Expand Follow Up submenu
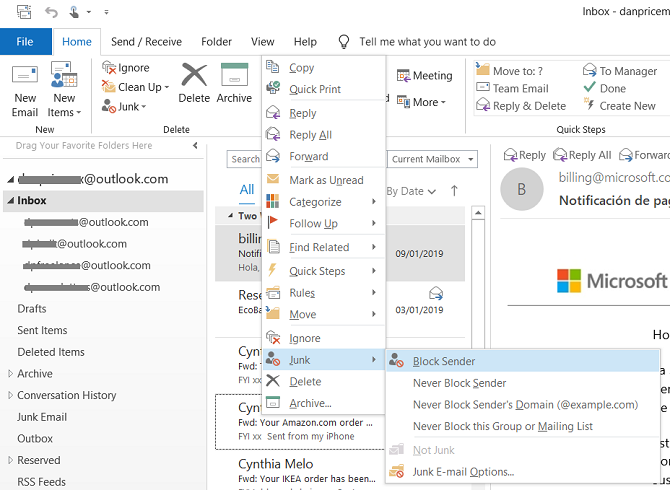The height and width of the screenshot is (490, 670). (x=324, y=223)
